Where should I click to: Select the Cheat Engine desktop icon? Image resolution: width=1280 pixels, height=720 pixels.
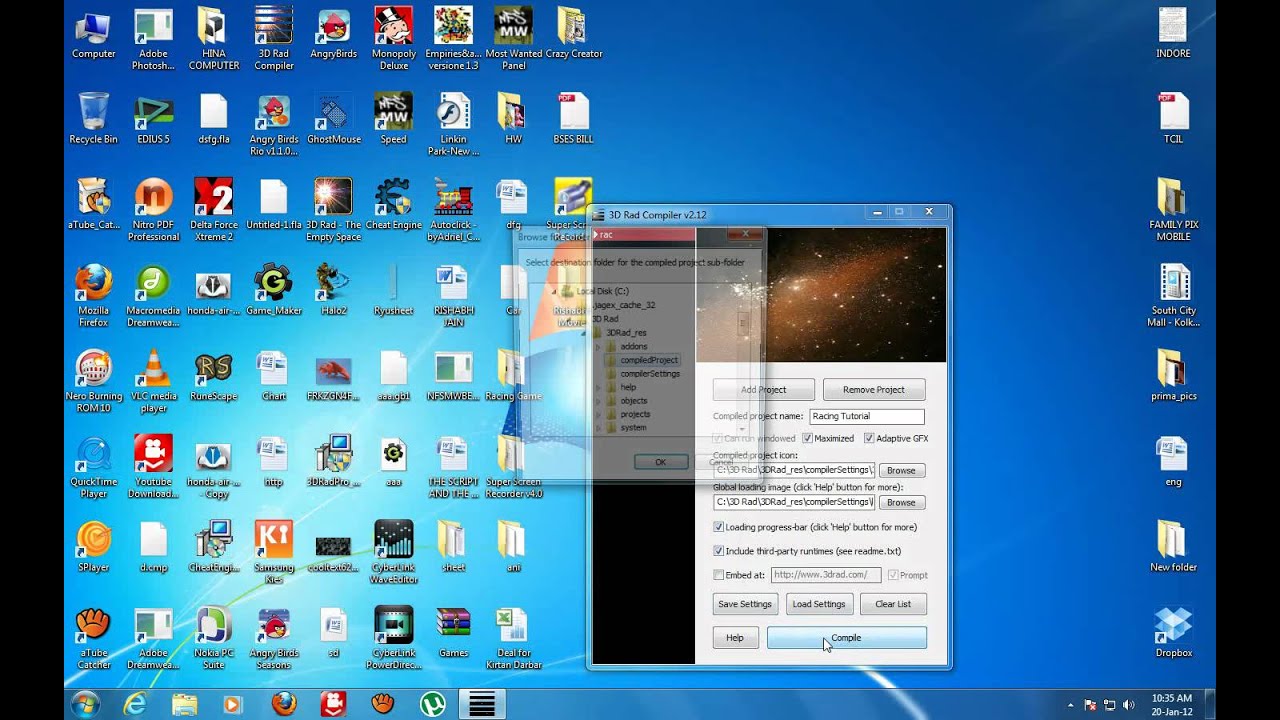(394, 204)
